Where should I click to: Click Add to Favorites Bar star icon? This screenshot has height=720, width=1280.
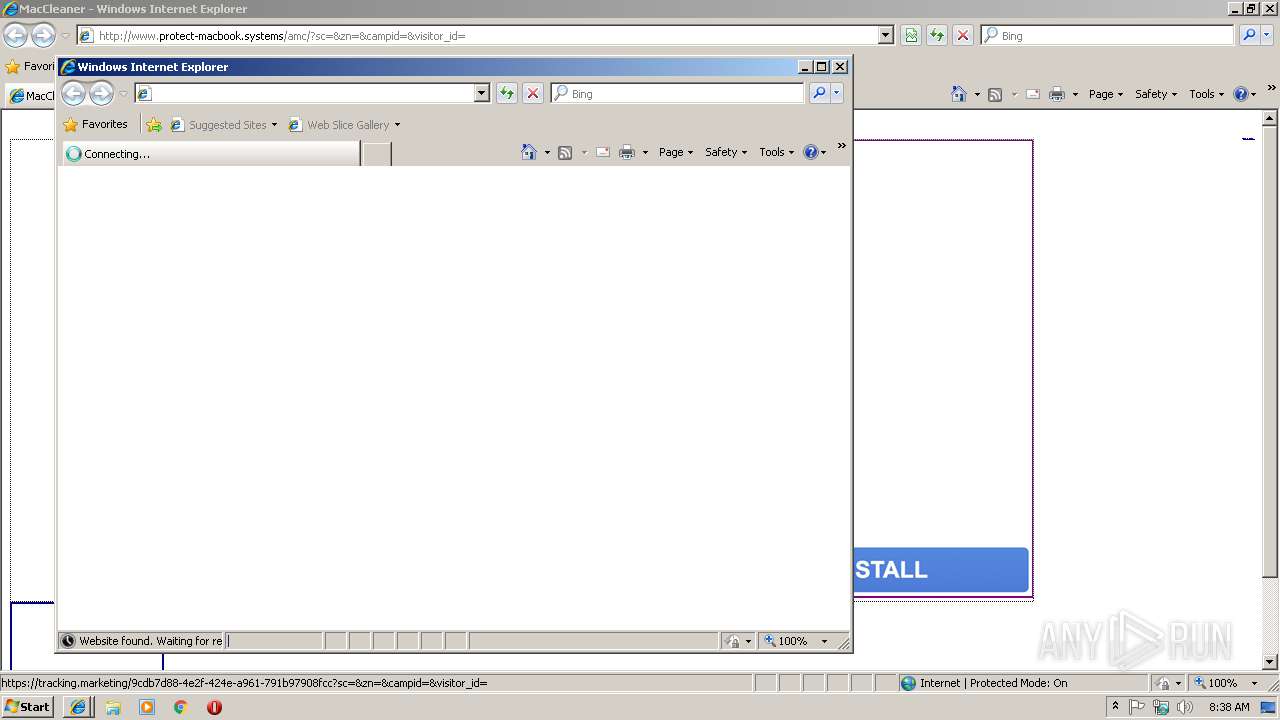[154, 125]
